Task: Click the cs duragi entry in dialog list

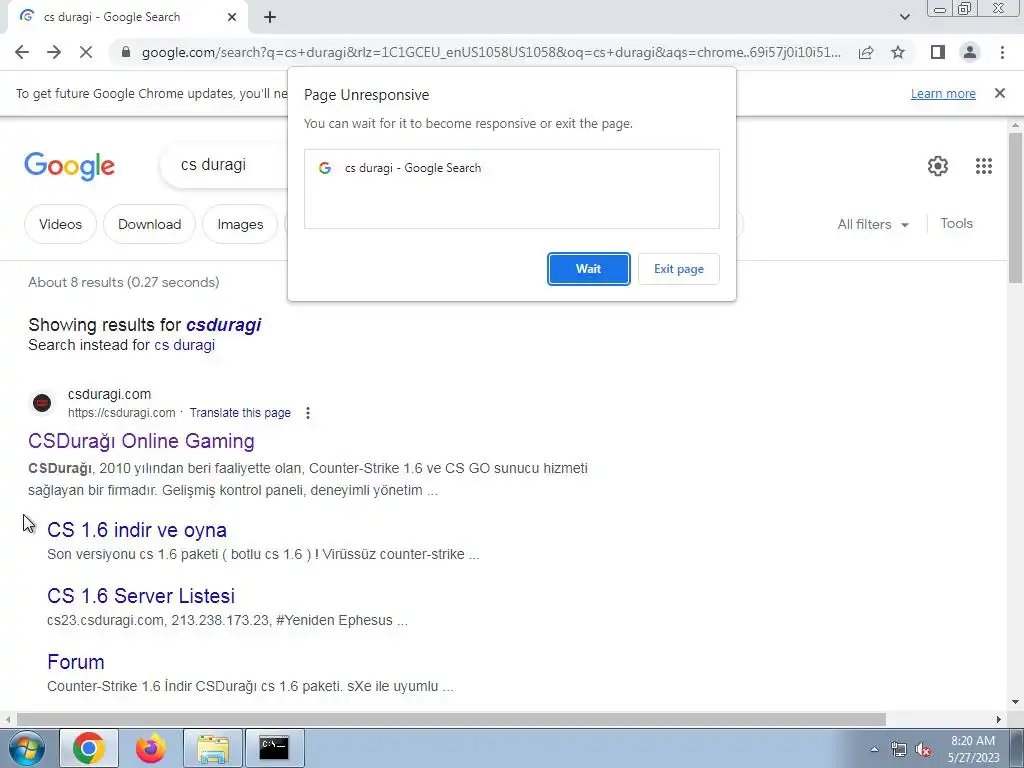Action: click(511, 168)
